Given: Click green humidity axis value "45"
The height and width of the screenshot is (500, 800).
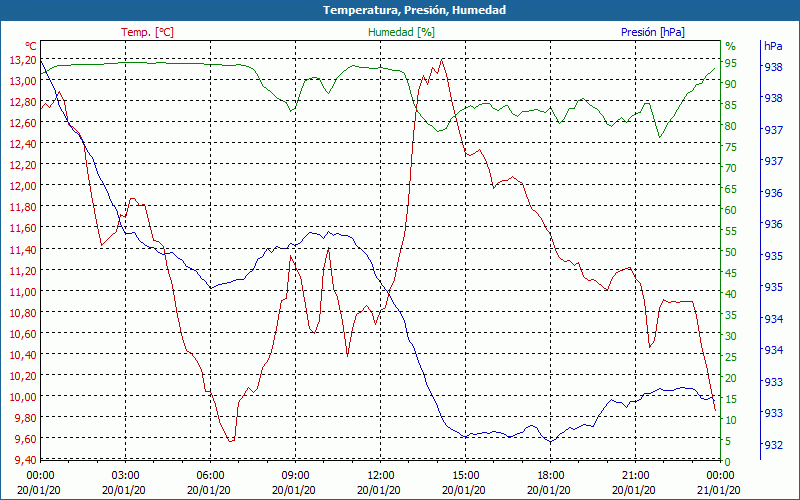Looking at the screenshot, I should point(731,273).
